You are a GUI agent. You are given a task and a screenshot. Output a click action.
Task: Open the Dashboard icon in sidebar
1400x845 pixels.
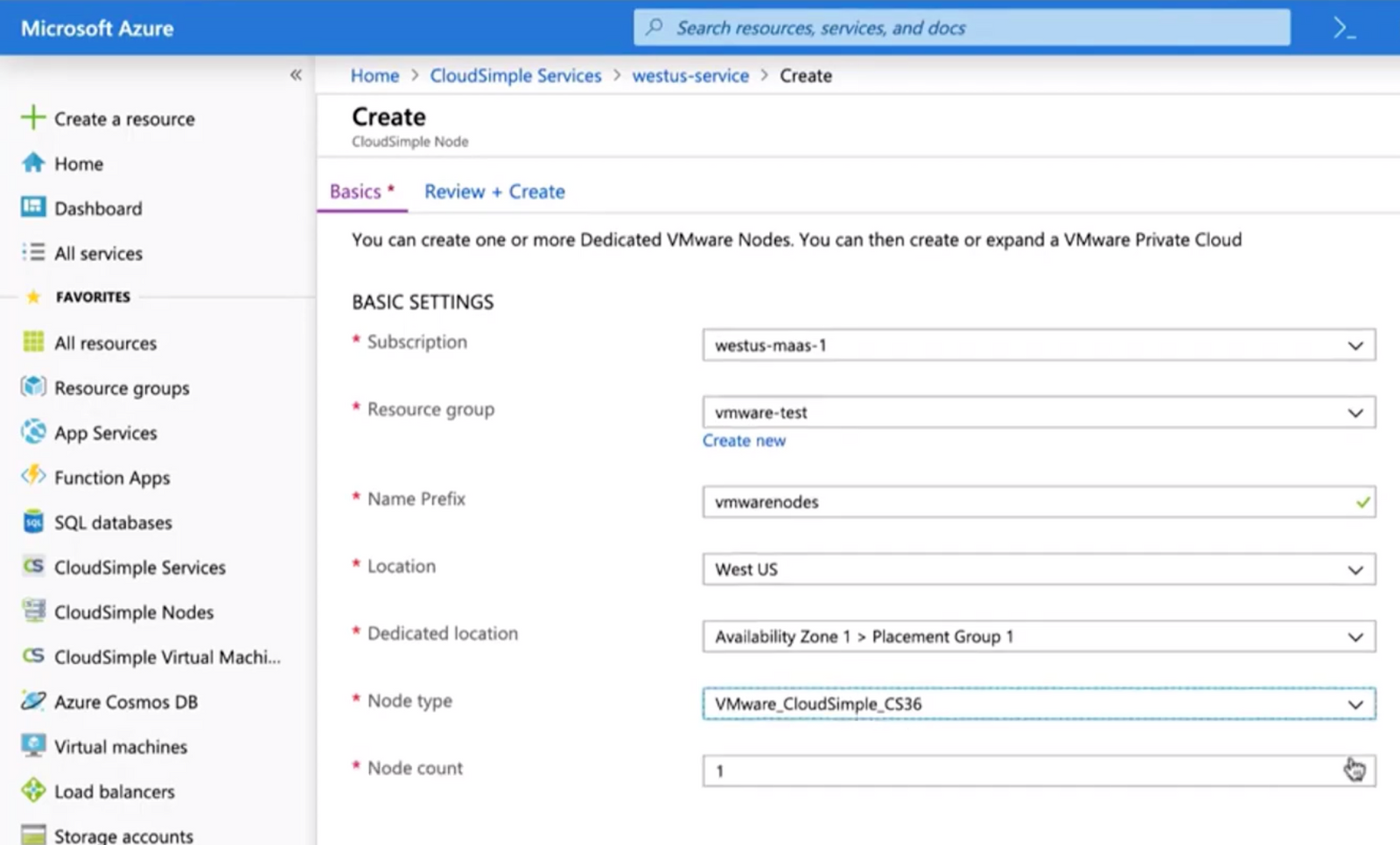[33, 207]
